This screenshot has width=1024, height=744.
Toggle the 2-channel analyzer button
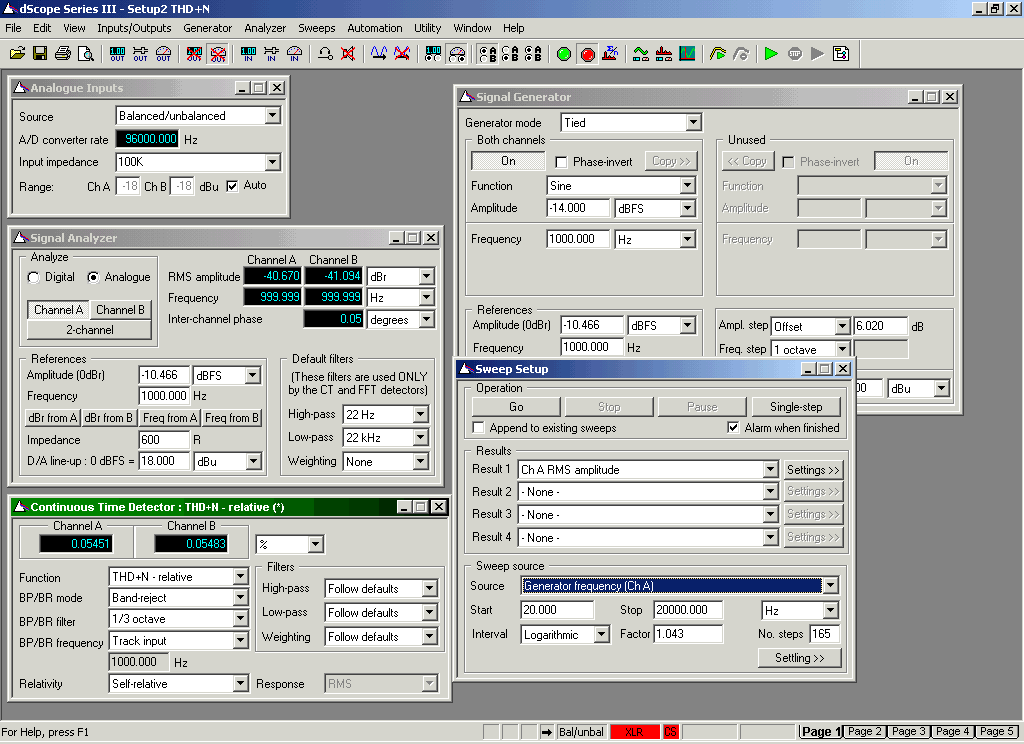click(x=89, y=330)
